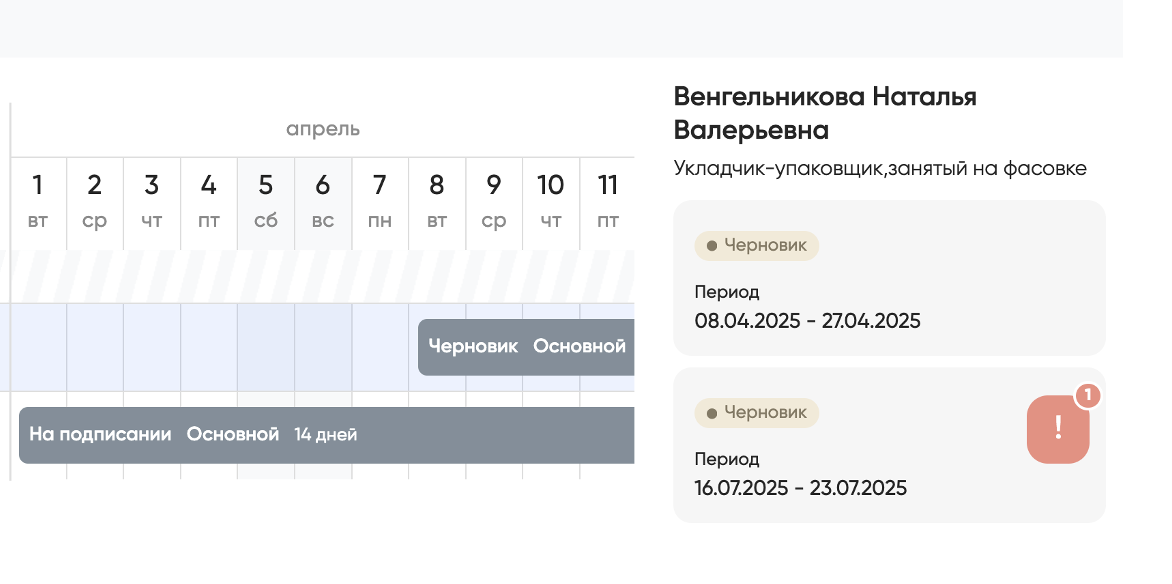Screen dimensions: 1172x584
Task: Select Sunday April 6 column header
Action: [x=323, y=202]
